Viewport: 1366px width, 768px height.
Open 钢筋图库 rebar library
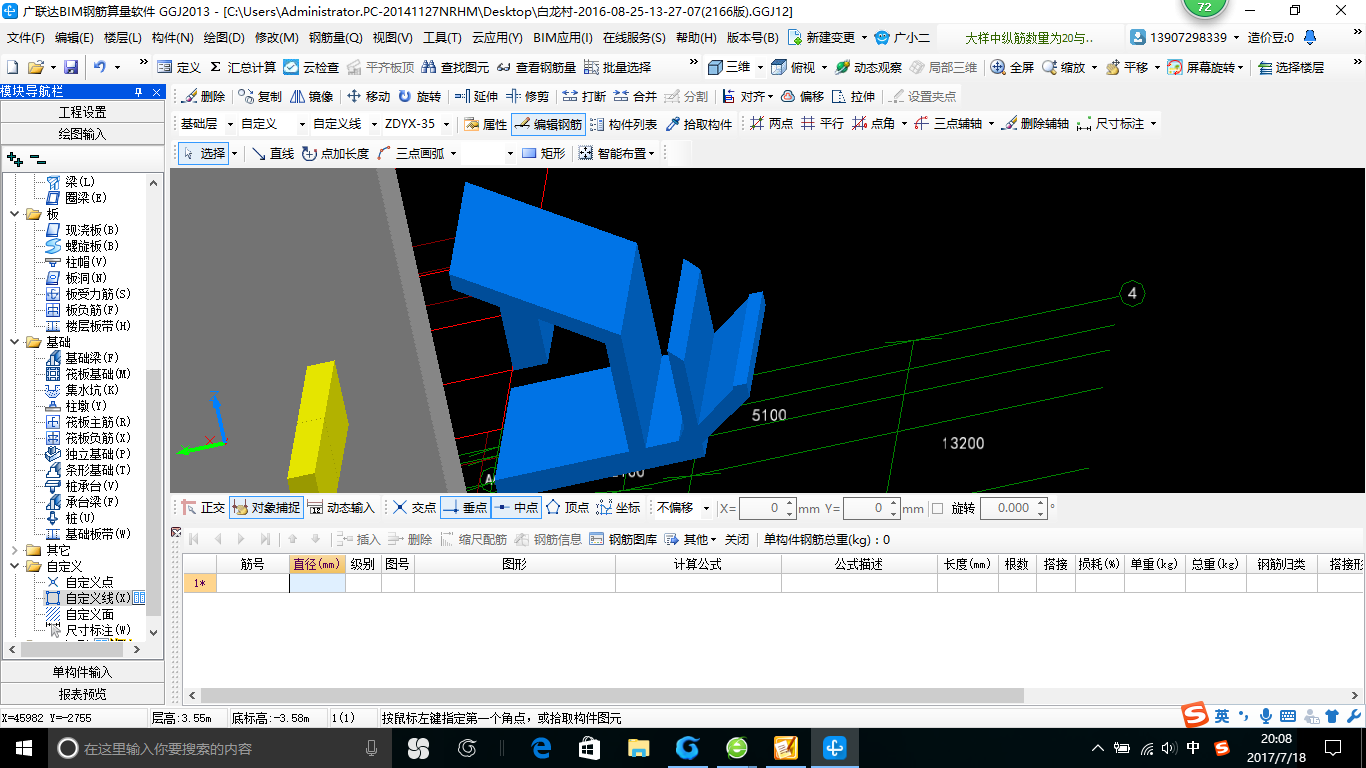click(x=624, y=539)
